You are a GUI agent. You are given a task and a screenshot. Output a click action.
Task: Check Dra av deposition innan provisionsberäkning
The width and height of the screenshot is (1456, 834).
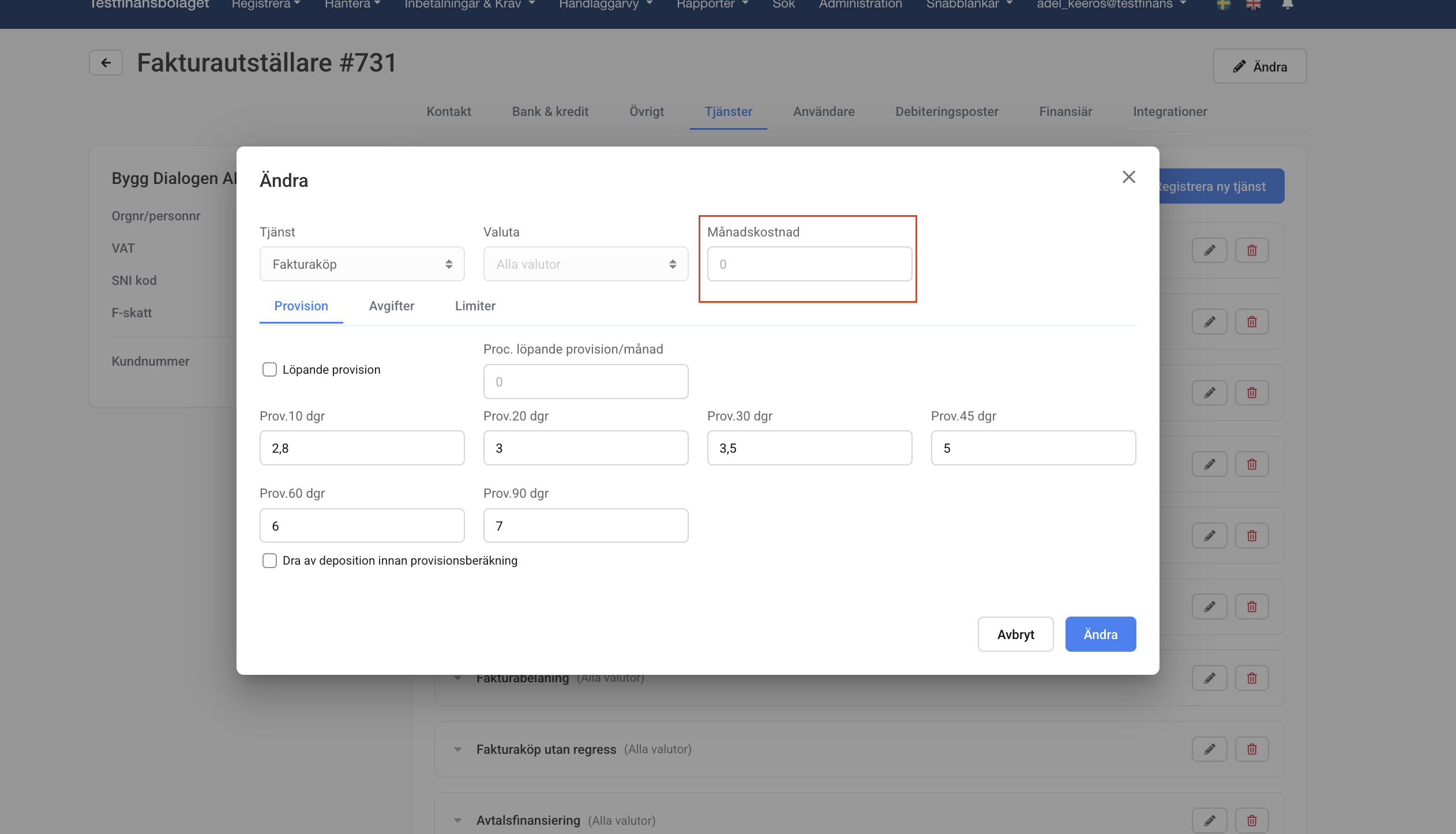(269, 561)
